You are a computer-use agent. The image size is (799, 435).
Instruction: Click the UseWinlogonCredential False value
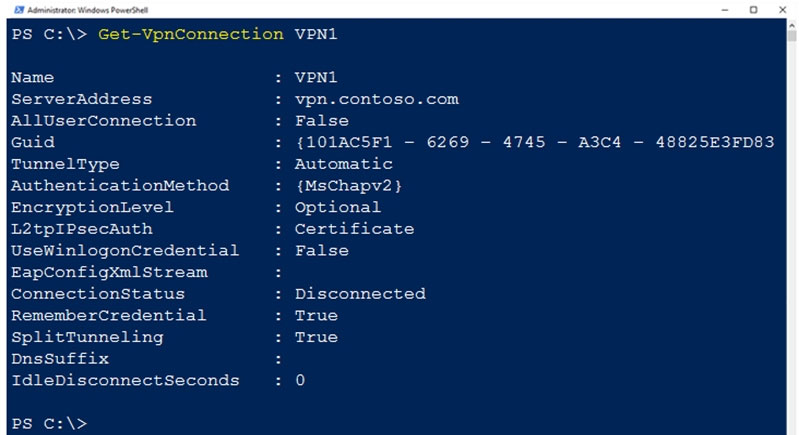[x=322, y=251]
